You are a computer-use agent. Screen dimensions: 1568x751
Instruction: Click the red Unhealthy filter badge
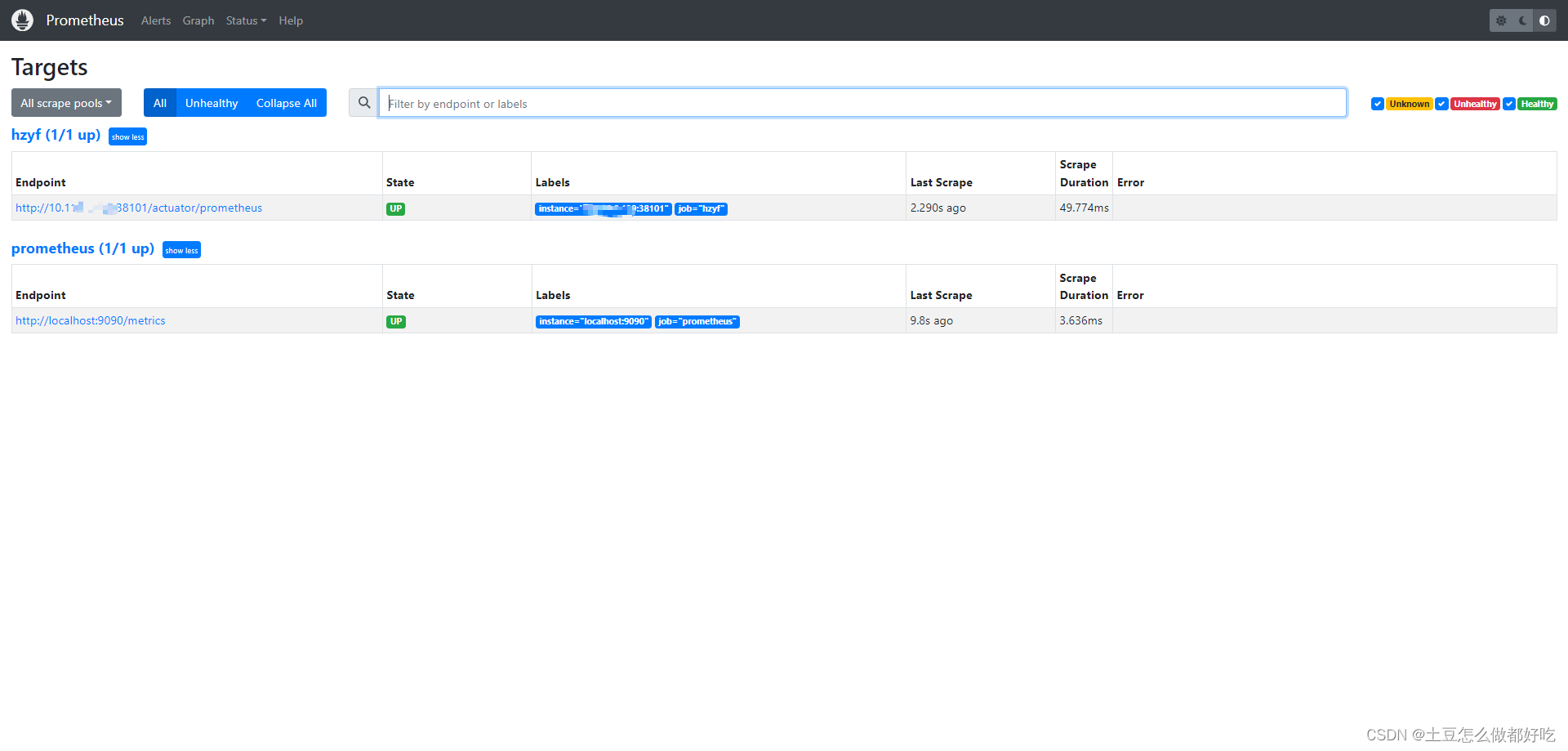click(x=1476, y=104)
